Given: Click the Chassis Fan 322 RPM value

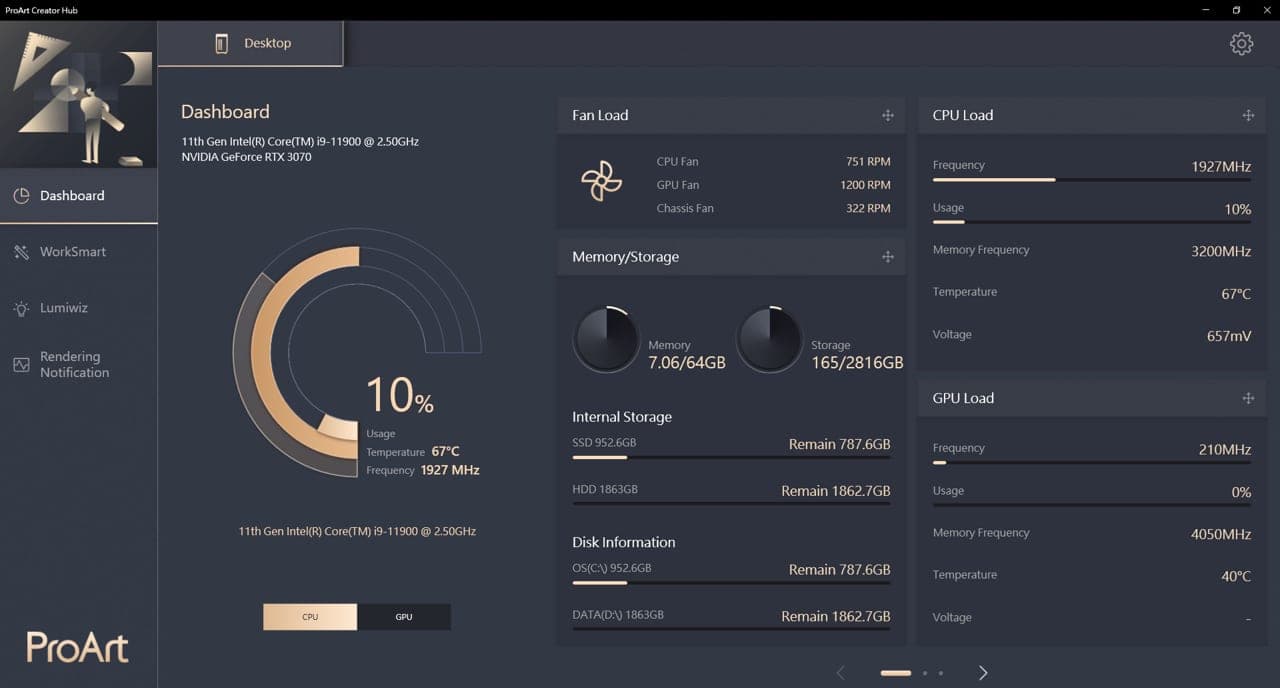Looking at the screenshot, I should click(x=868, y=209).
